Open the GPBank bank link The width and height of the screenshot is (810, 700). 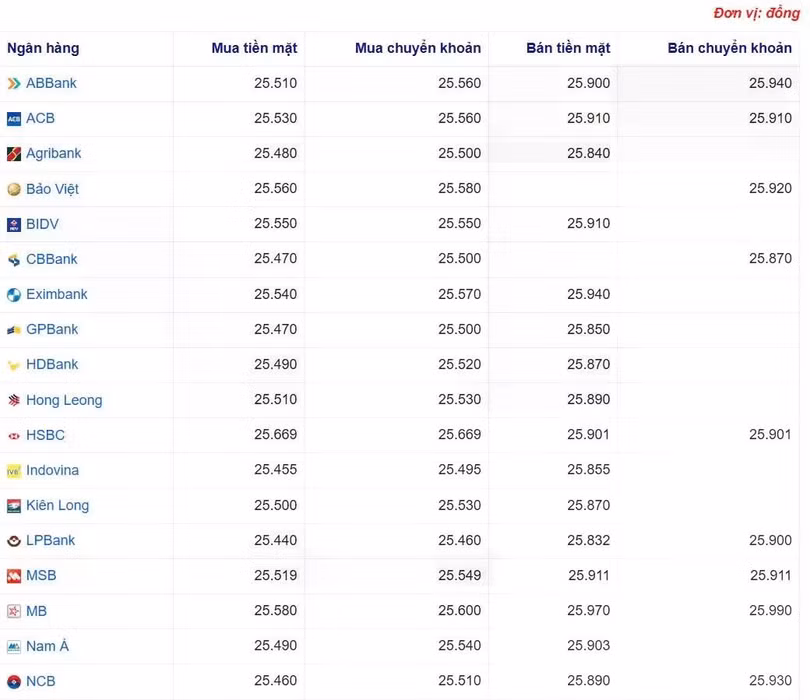pyautogui.click(x=52, y=329)
